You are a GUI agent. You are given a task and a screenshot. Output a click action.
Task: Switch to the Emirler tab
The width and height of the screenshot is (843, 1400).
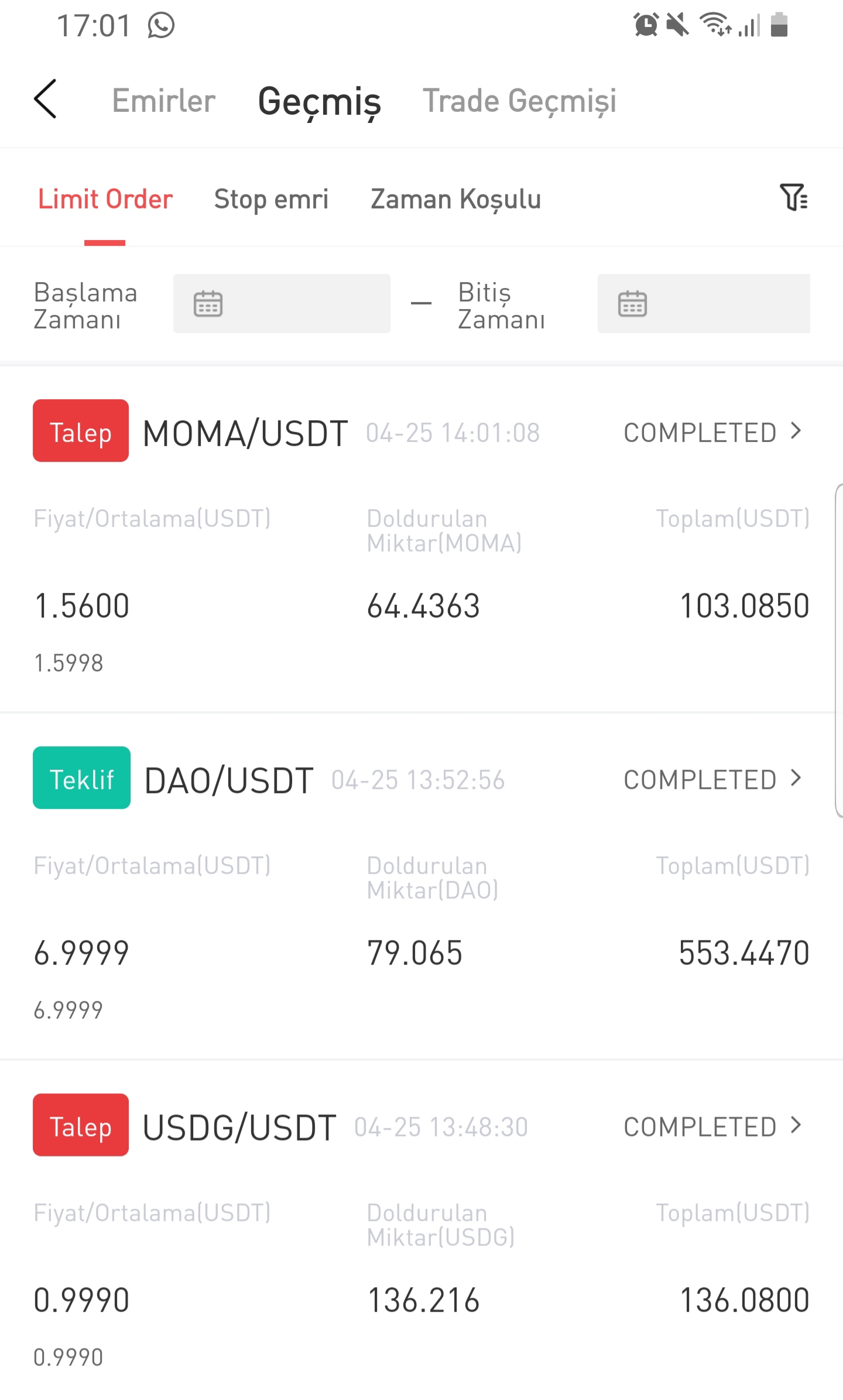(164, 101)
